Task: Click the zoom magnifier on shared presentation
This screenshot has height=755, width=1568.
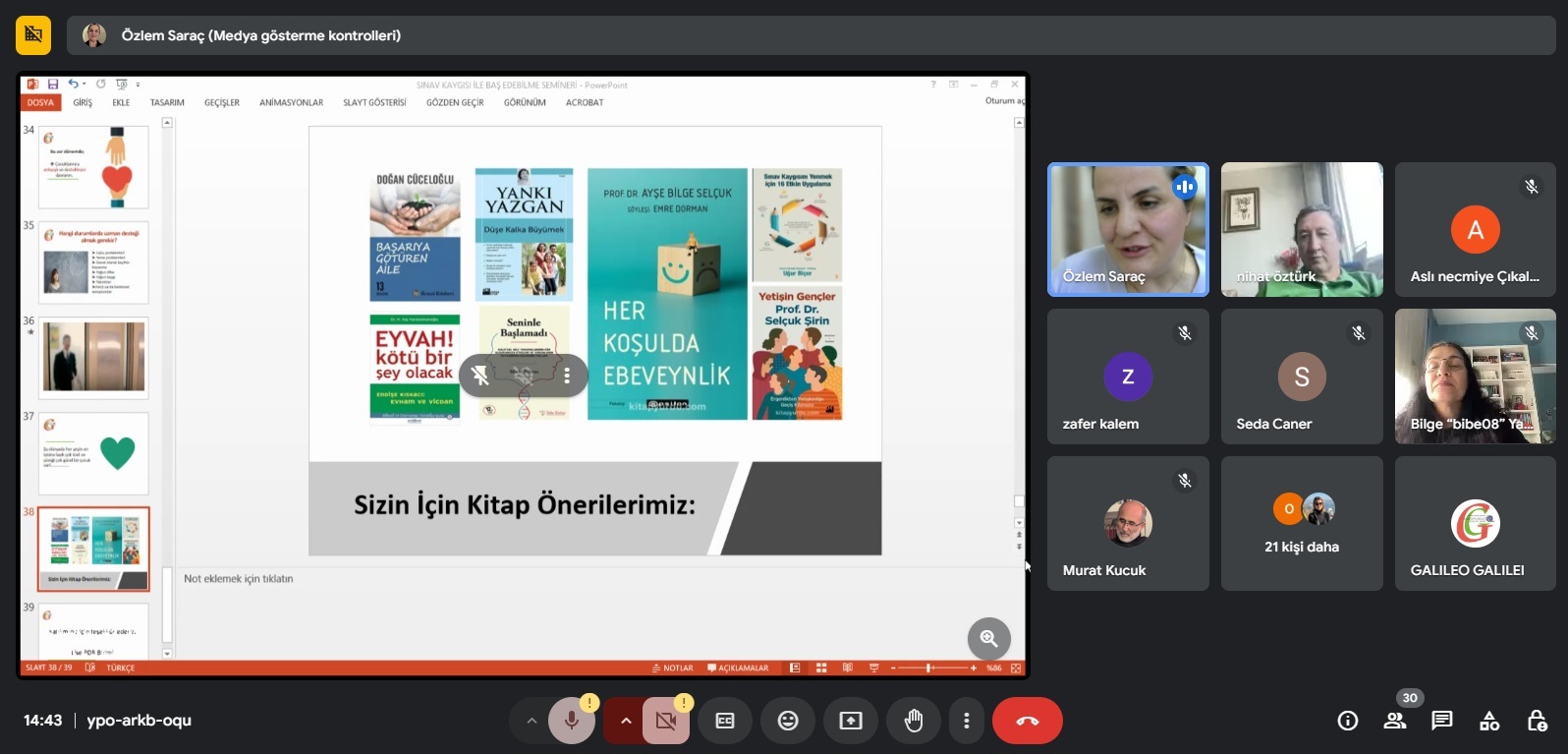Action: (989, 639)
